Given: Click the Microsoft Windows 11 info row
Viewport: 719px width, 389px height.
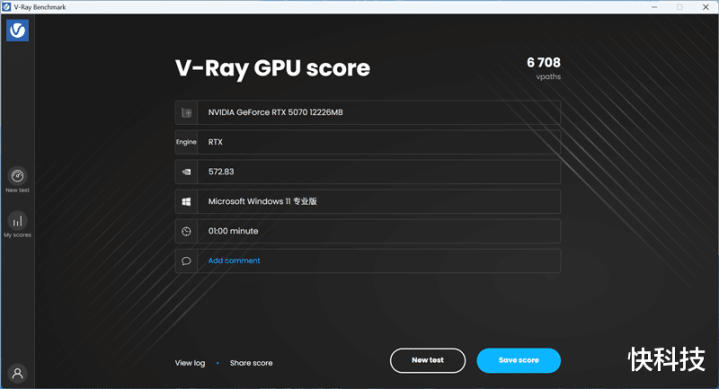Looking at the screenshot, I should (x=368, y=202).
